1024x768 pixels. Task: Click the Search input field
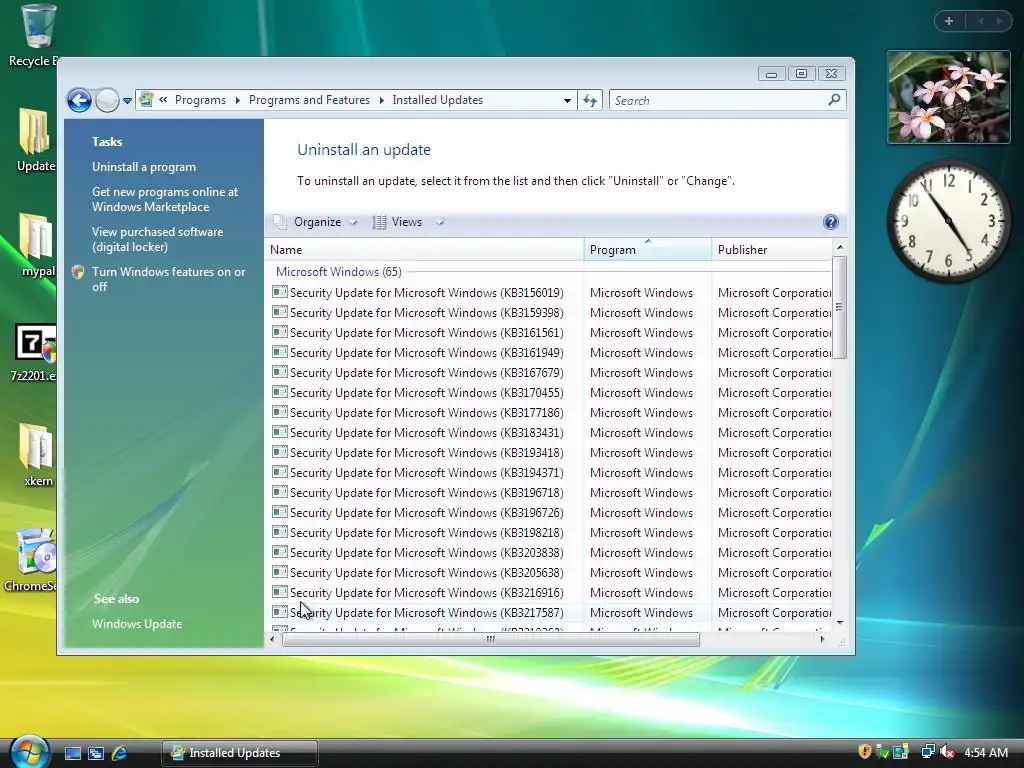tap(718, 101)
